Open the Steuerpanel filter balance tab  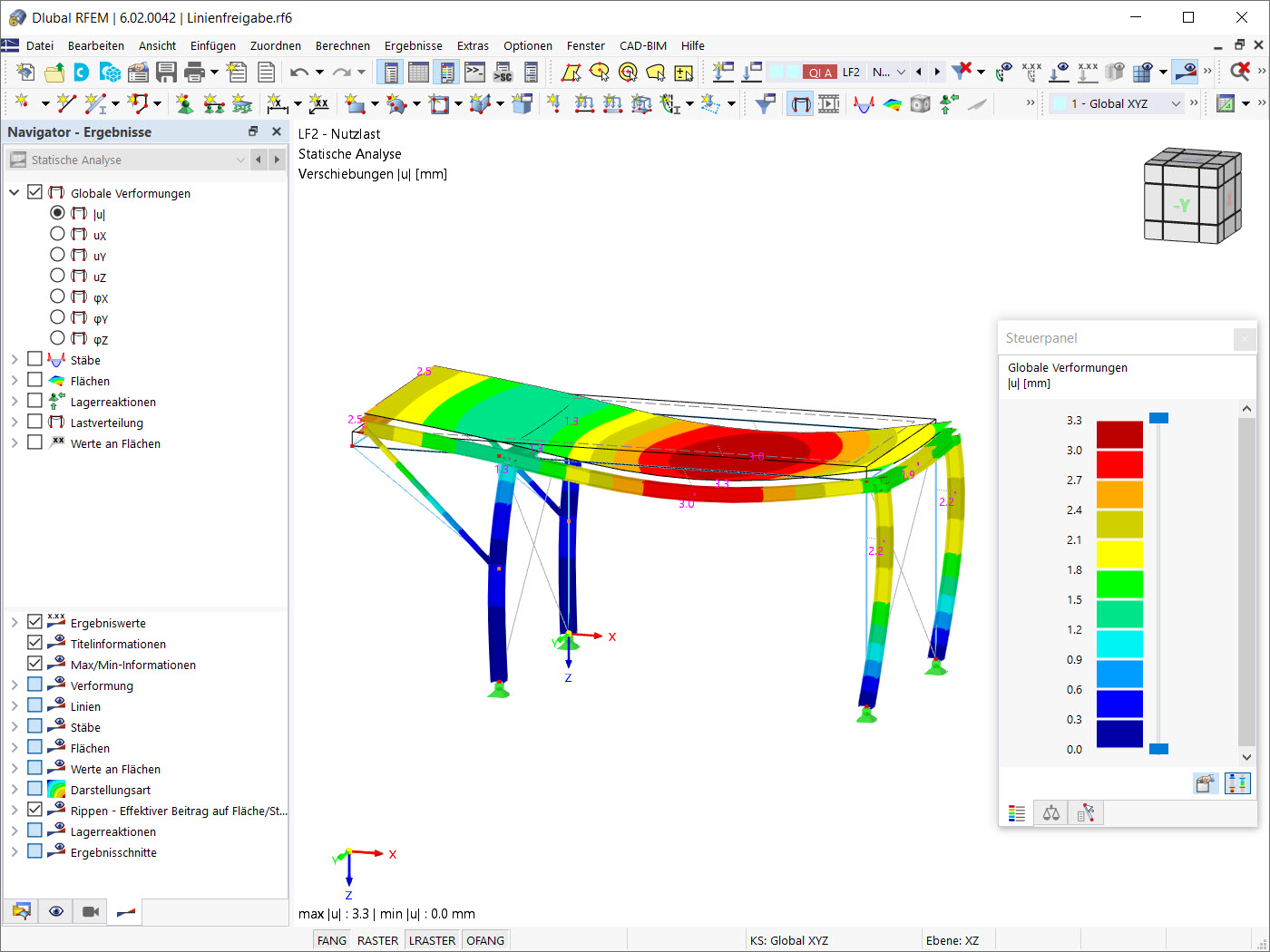coord(1051,813)
